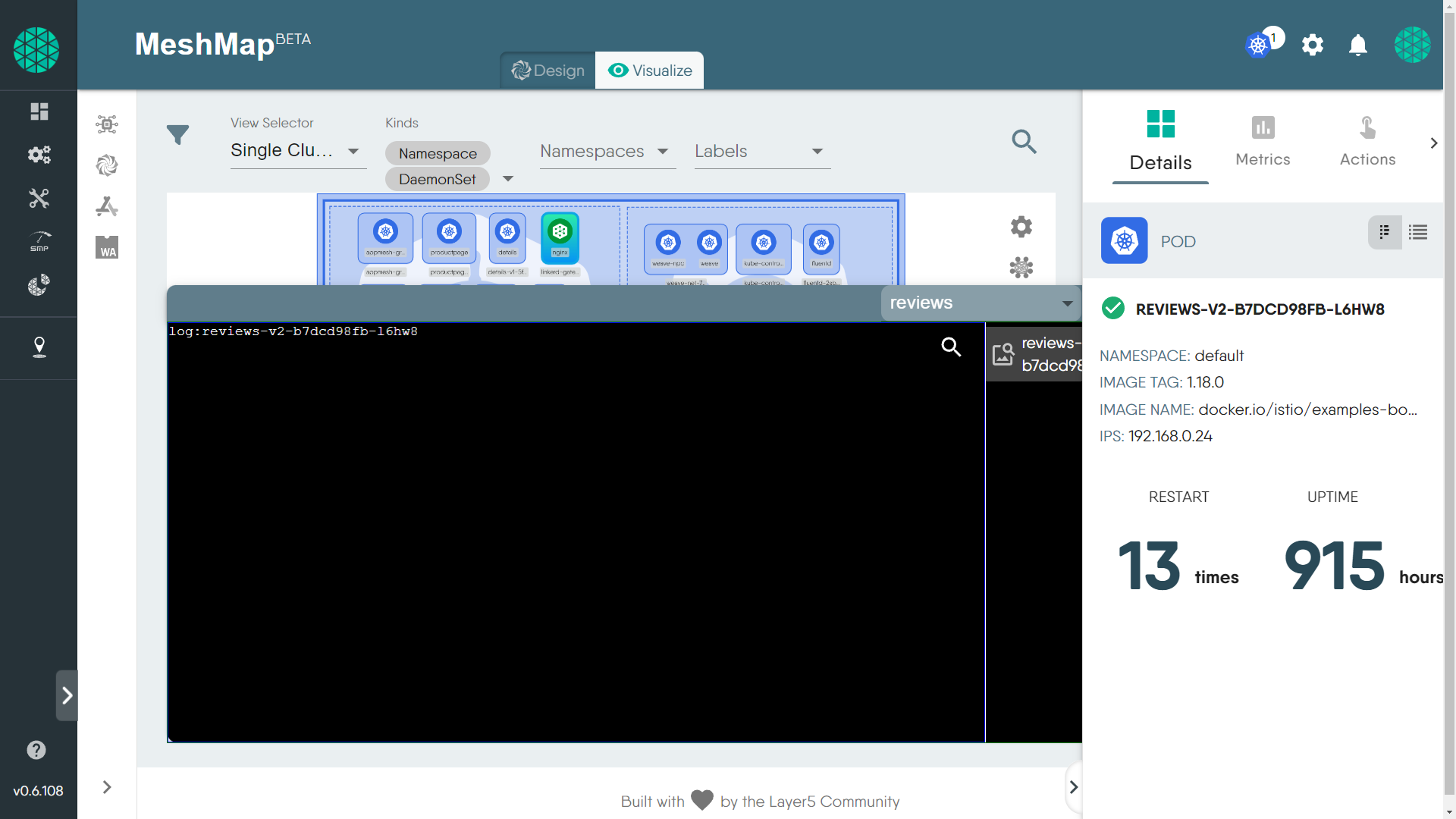Click the image name docker.io/istio value

(1307, 409)
